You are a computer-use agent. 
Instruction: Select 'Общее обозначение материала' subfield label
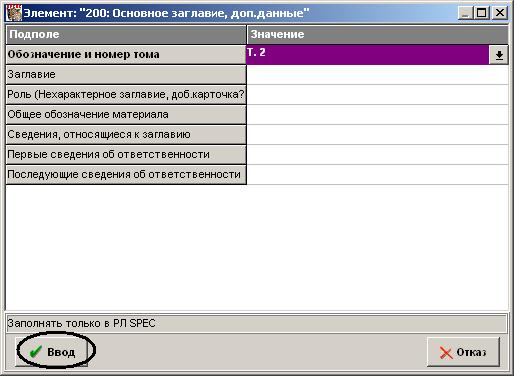point(126,115)
